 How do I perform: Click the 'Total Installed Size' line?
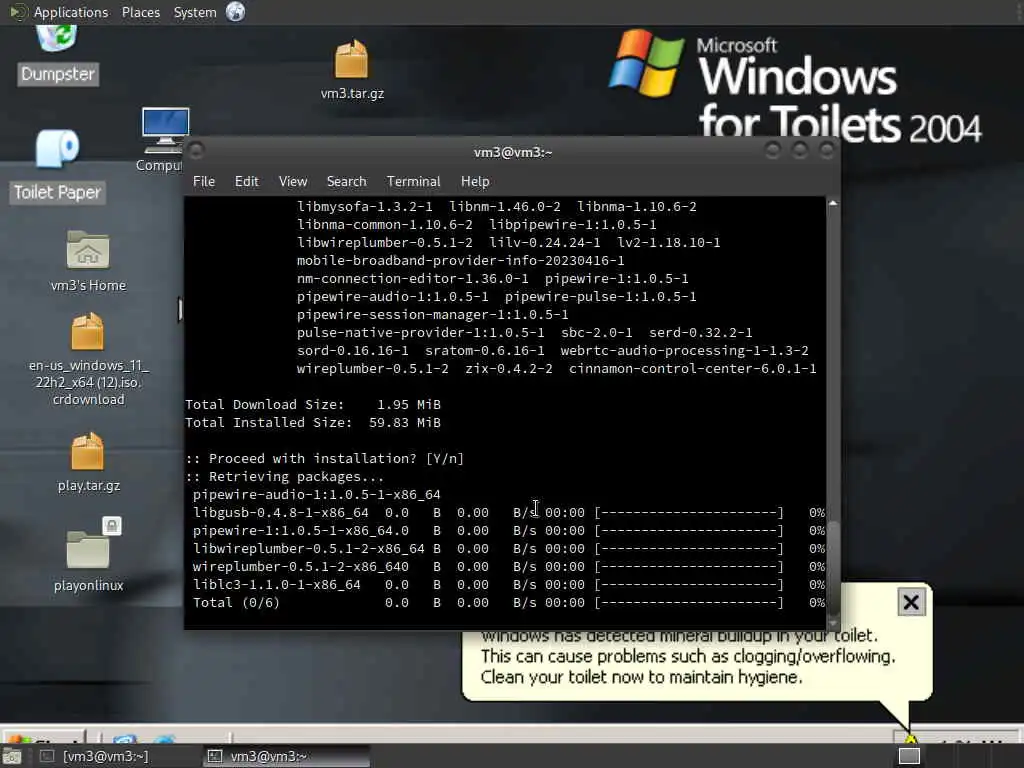313,423
